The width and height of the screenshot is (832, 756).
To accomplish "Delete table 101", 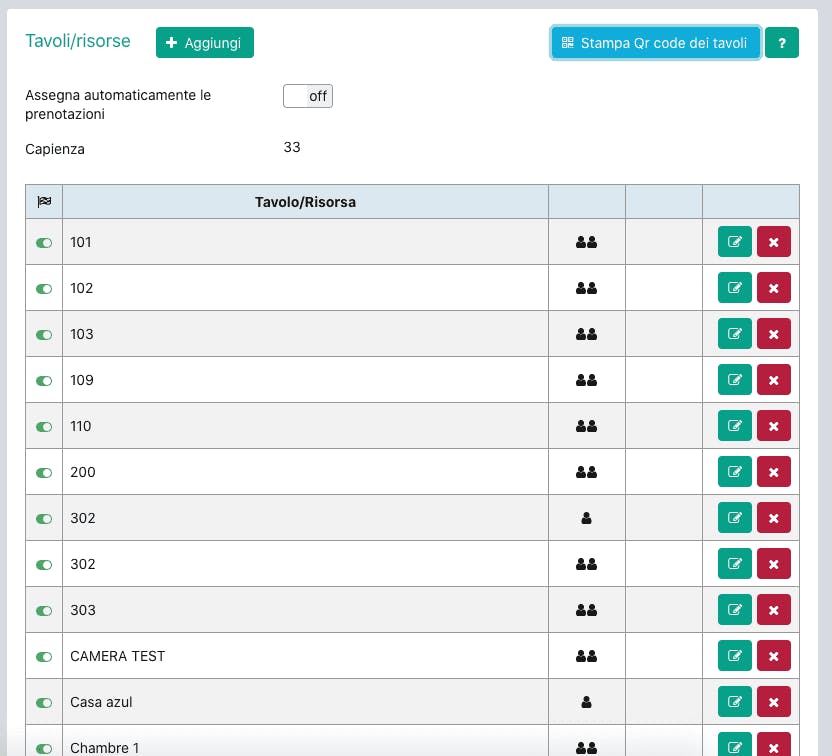I will (774, 241).
